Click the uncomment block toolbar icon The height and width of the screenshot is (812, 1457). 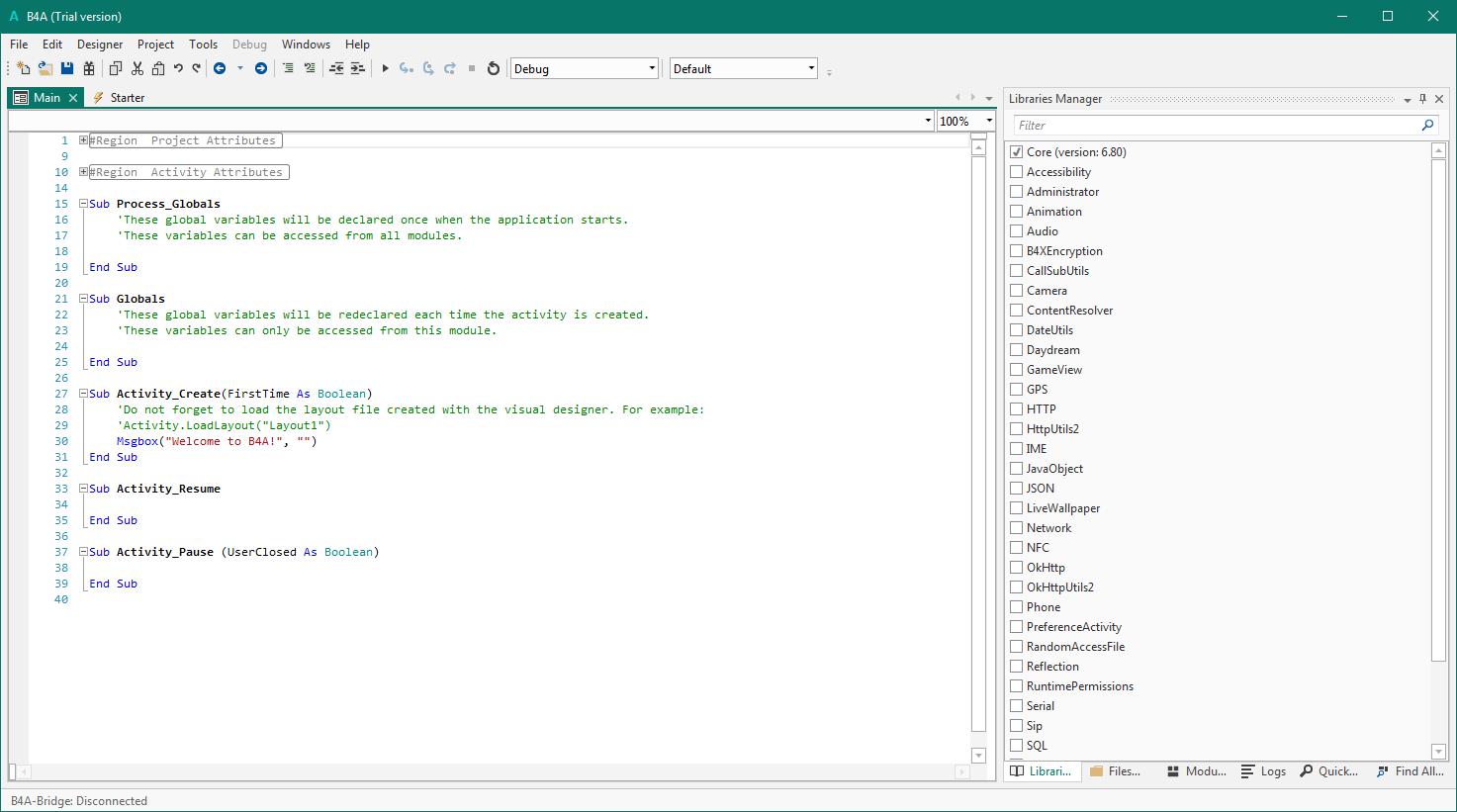pos(310,68)
